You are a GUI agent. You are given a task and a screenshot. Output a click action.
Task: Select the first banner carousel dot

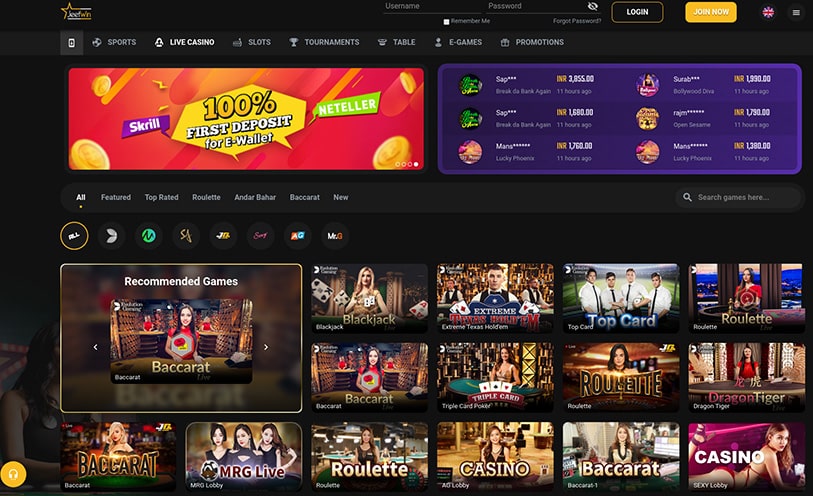point(398,164)
